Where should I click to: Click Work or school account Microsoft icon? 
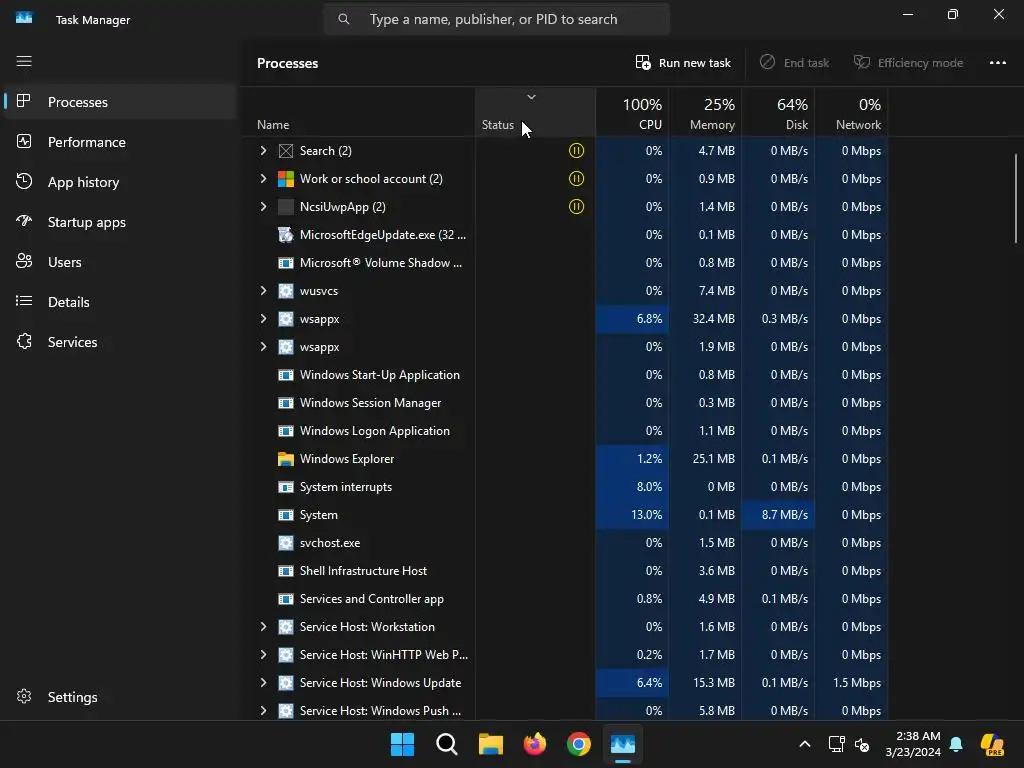click(x=285, y=179)
